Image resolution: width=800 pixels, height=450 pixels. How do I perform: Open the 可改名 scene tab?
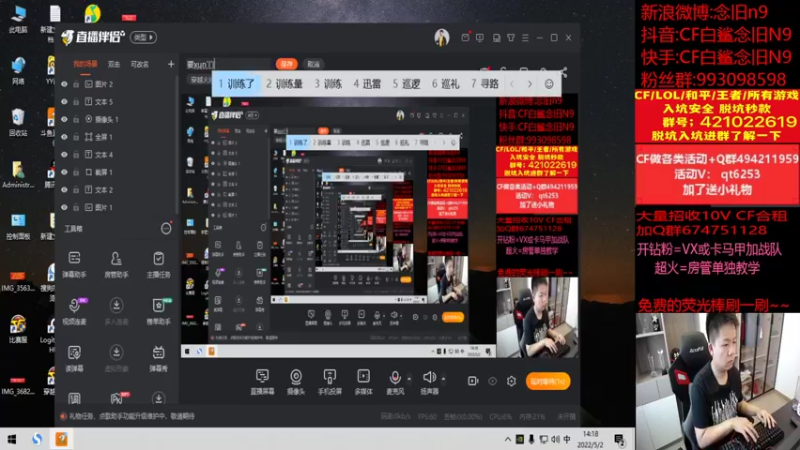click(139, 64)
